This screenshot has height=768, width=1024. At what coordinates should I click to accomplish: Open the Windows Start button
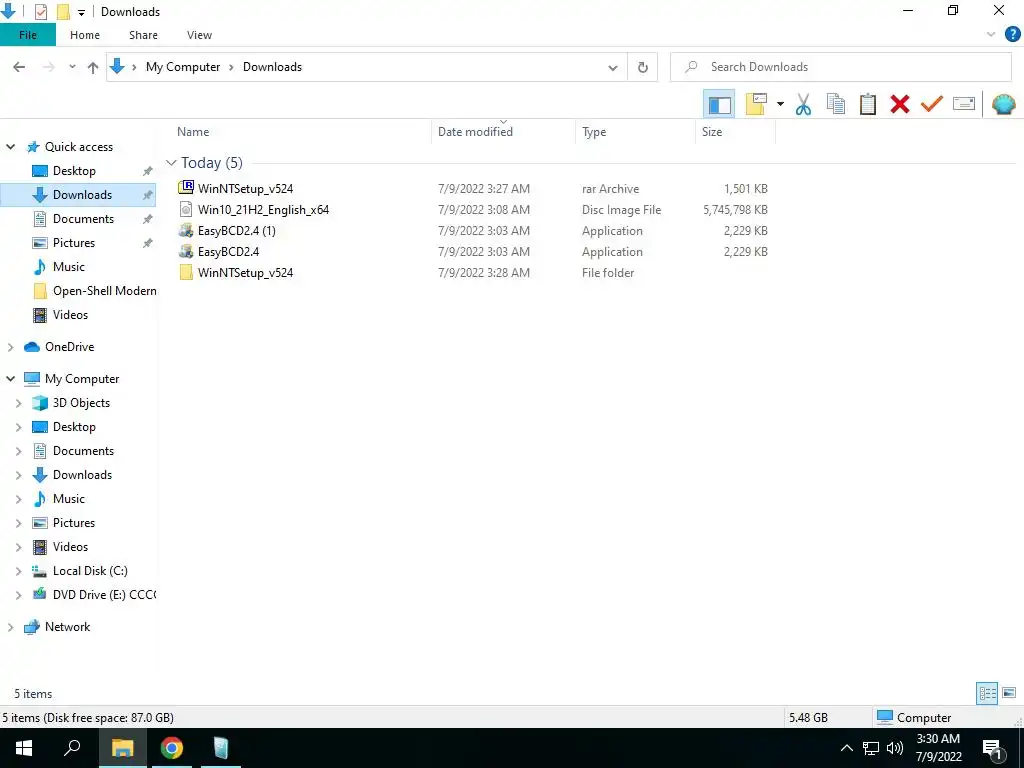tap(24, 748)
